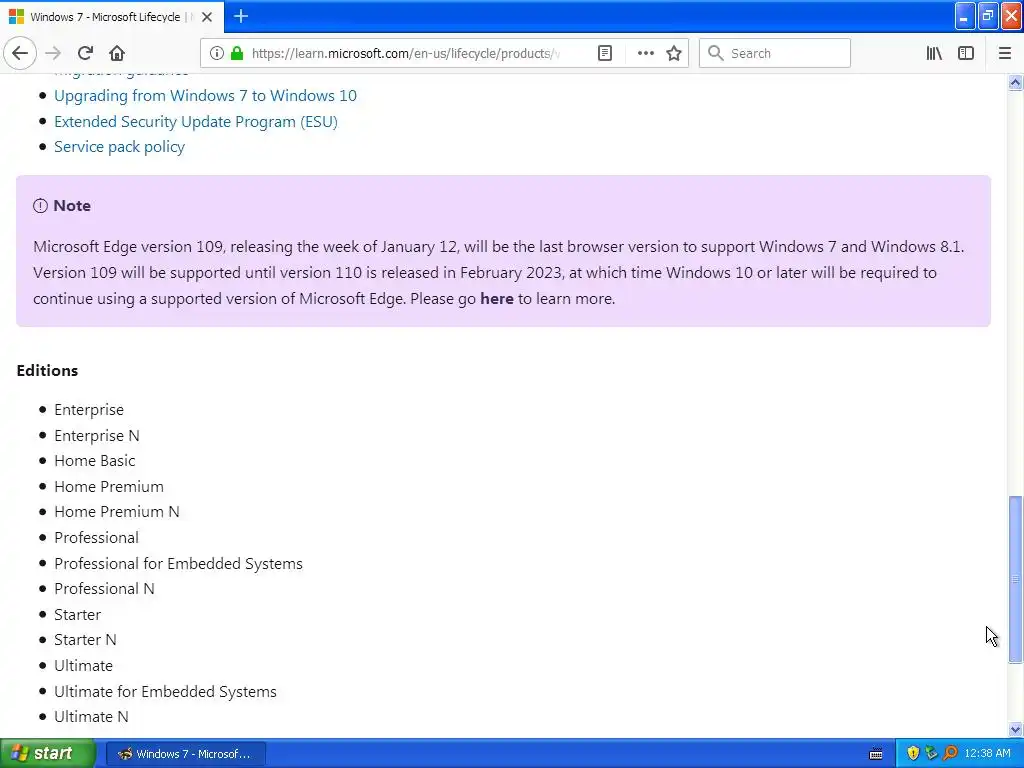Click the Note heading info icon
Screen dimensions: 1024x768
tap(40, 206)
